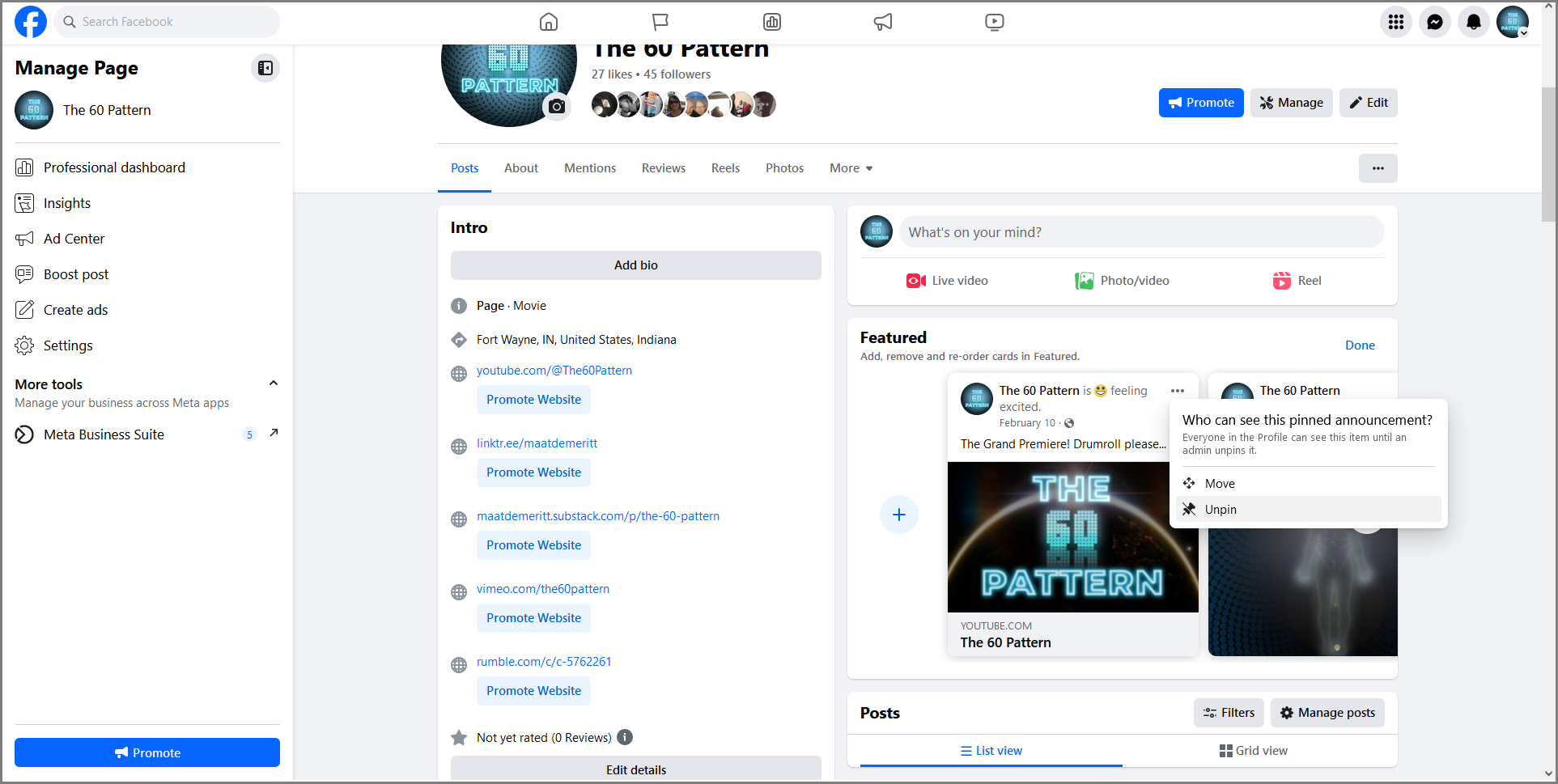Open the Facebook home logo
The image size is (1558, 784).
click(x=31, y=22)
